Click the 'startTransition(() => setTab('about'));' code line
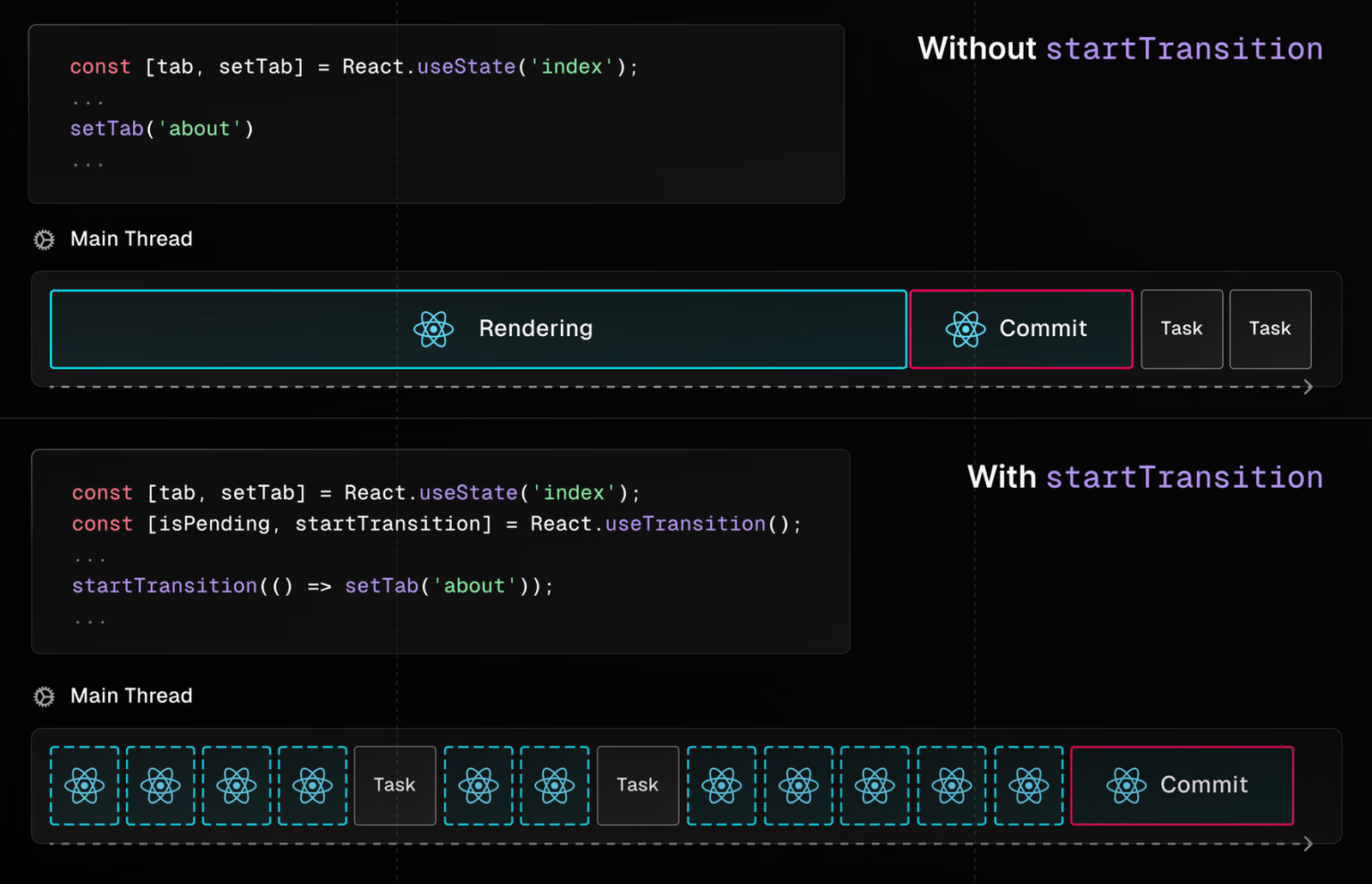The width and height of the screenshot is (1372, 884). point(313,586)
